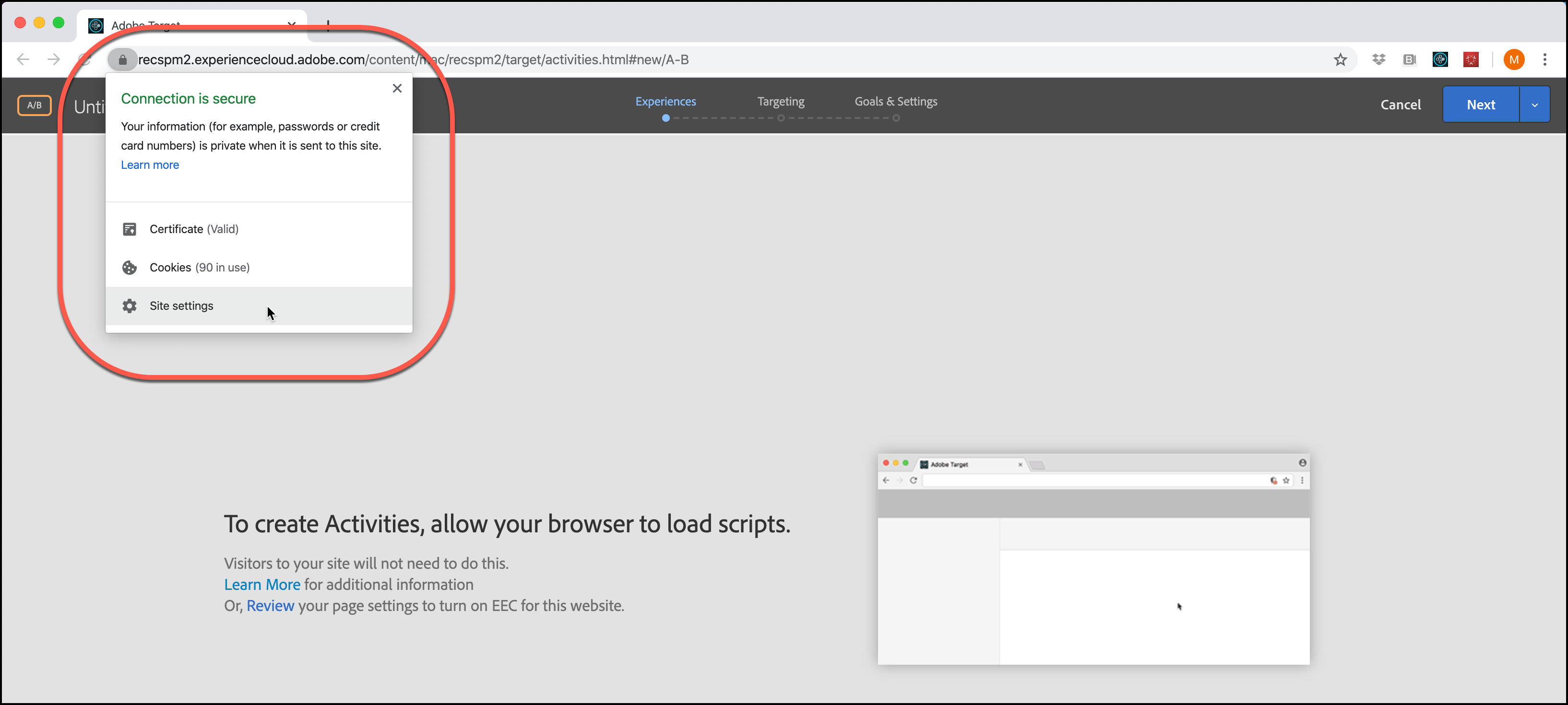Go to the Targeting step

coord(780,102)
